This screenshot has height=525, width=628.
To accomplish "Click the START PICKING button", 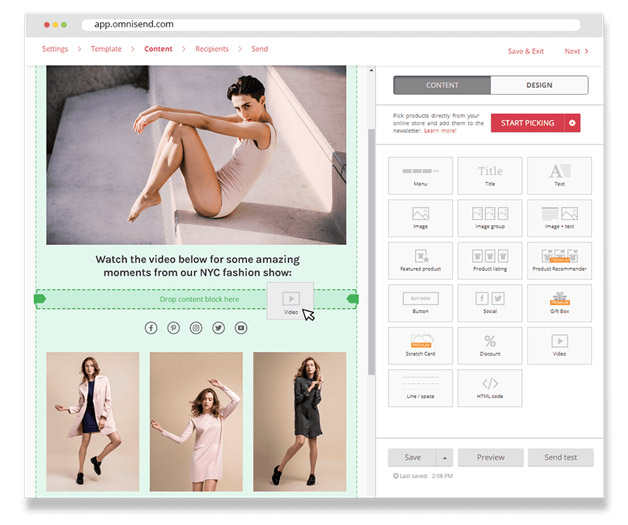I will (527, 123).
